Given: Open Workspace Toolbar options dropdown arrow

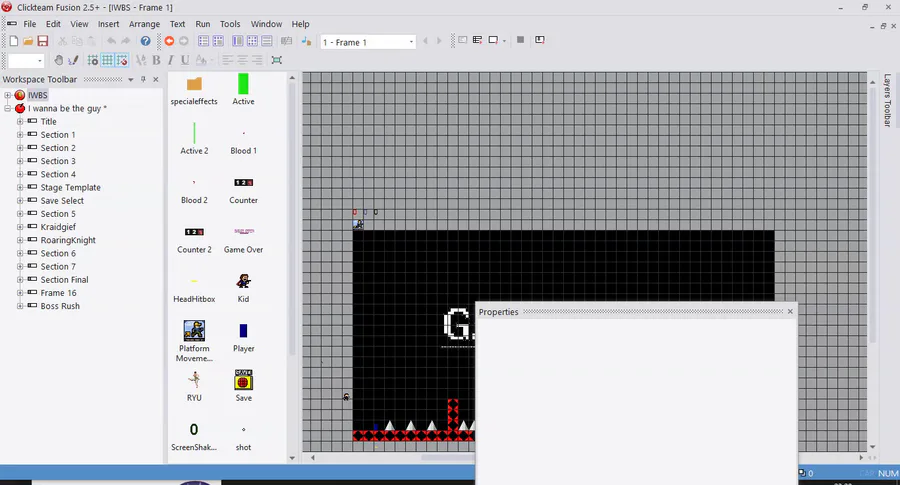Looking at the screenshot, I should click(131, 80).
